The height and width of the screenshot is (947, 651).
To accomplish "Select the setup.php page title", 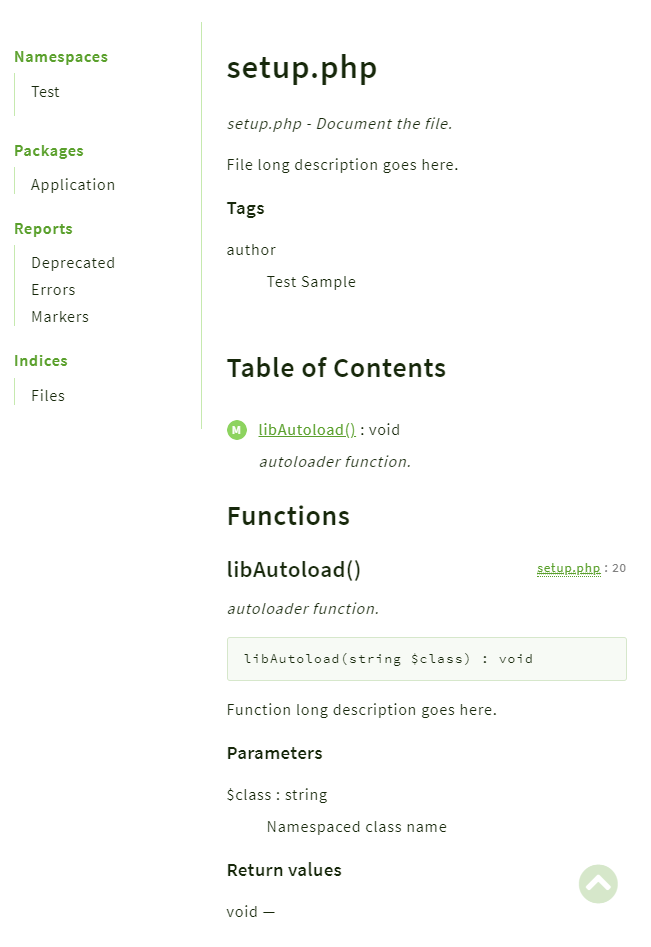I will 302,69.
